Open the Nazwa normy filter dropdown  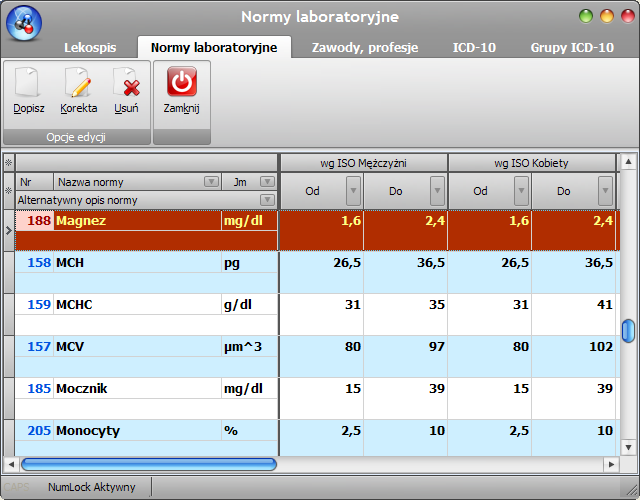click(211, 182)
